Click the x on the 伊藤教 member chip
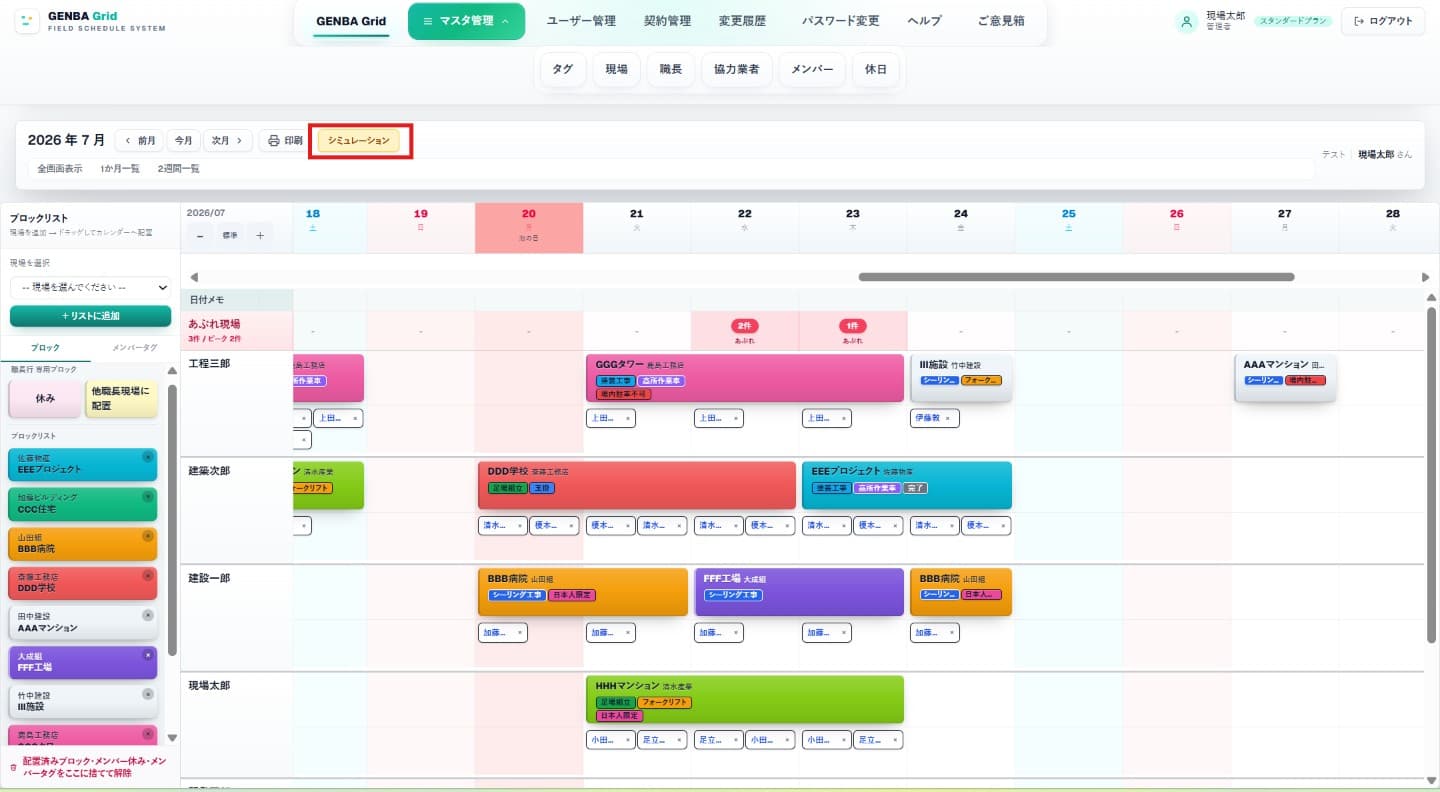 coord(951,418)
